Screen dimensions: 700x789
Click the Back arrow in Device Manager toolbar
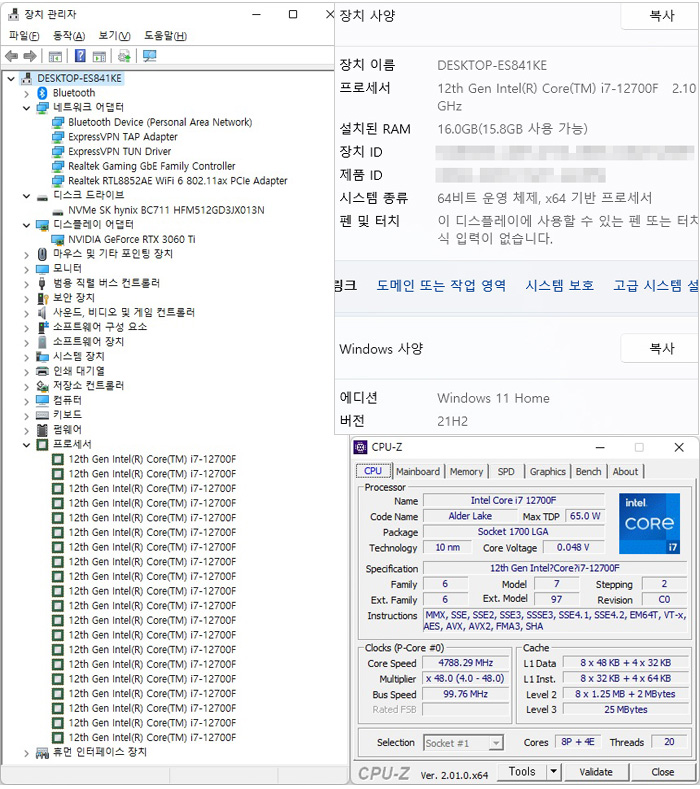(11, 56)
